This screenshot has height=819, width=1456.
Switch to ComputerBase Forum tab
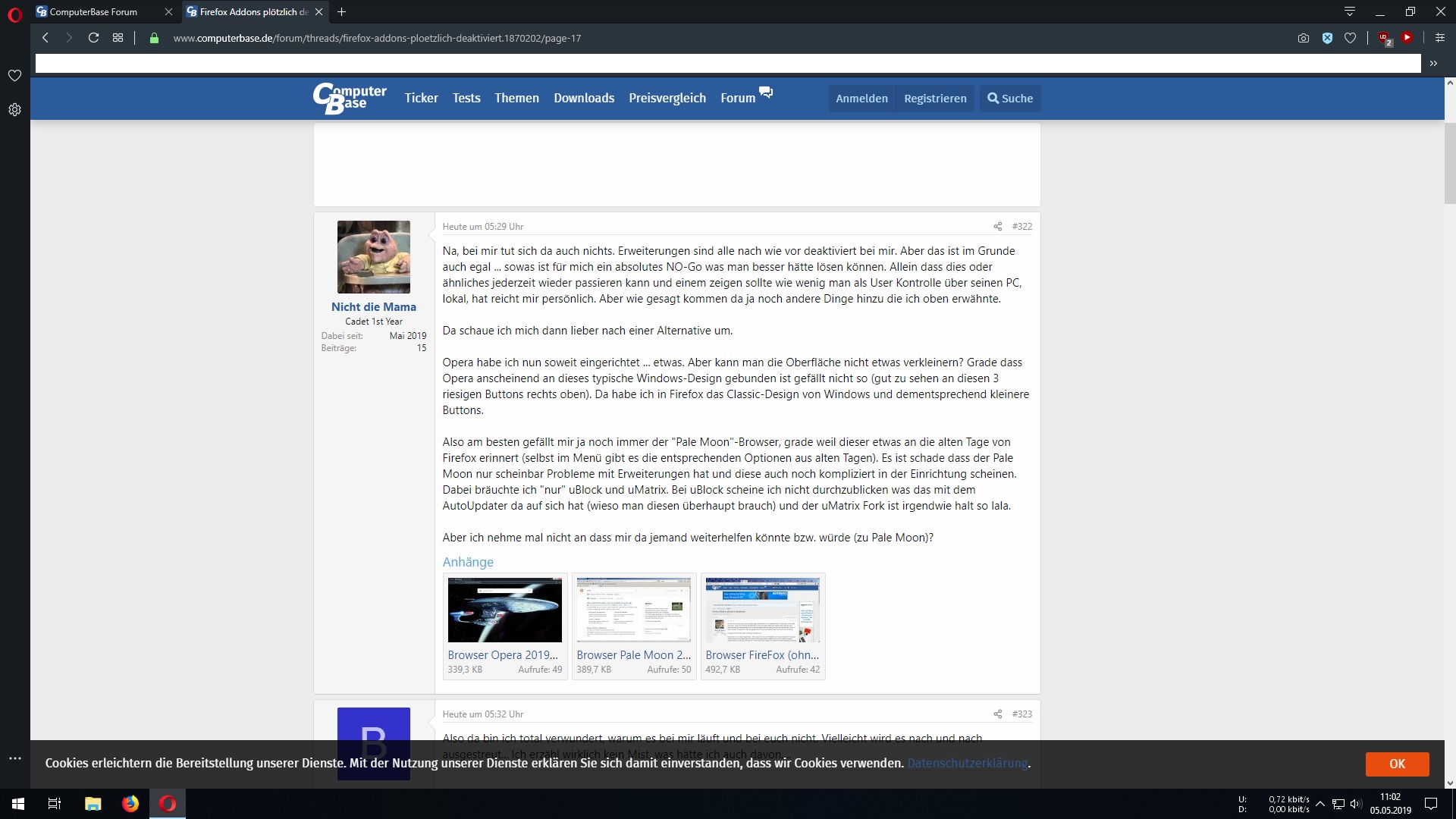point(93,12)
